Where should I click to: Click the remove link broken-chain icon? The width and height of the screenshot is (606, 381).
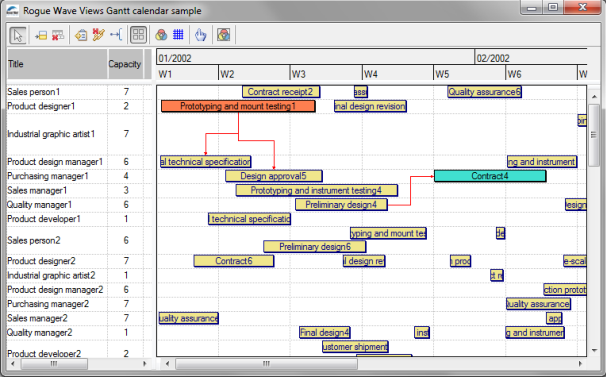(98, 35)
